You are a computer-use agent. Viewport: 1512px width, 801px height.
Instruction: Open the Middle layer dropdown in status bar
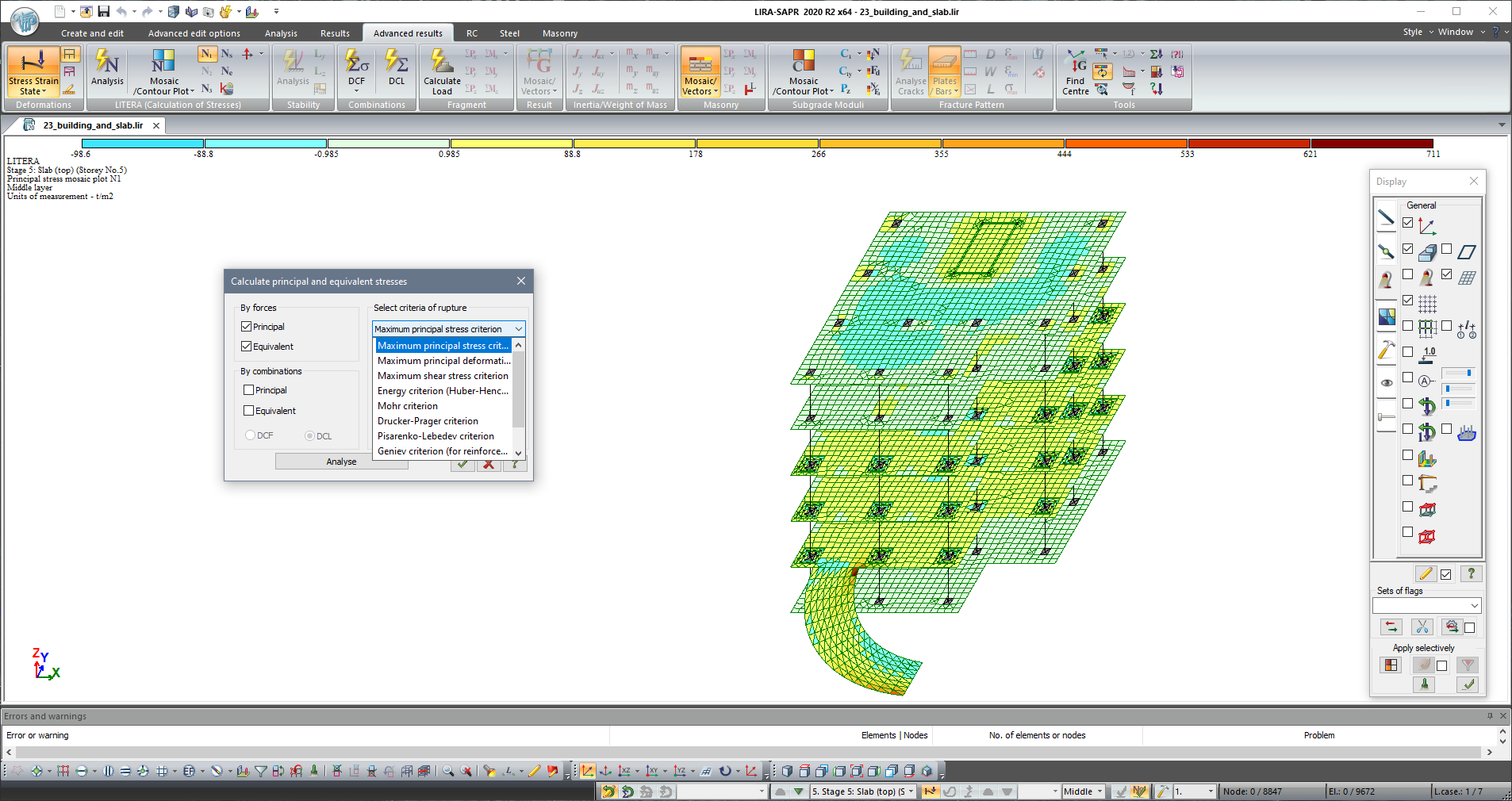click(x=1099, y=791)
